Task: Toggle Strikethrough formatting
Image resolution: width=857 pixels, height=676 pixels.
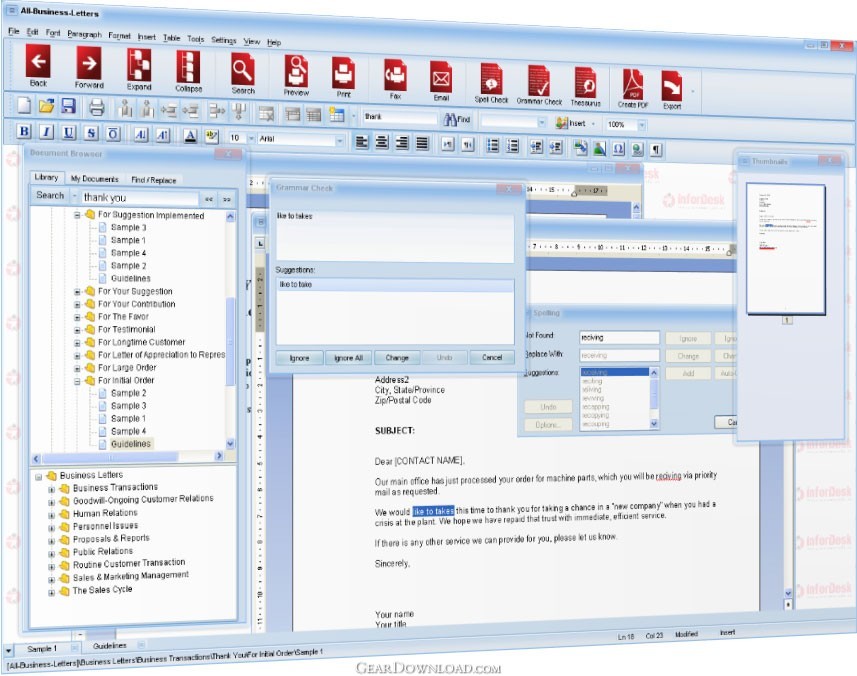Action: click(91, 133)
